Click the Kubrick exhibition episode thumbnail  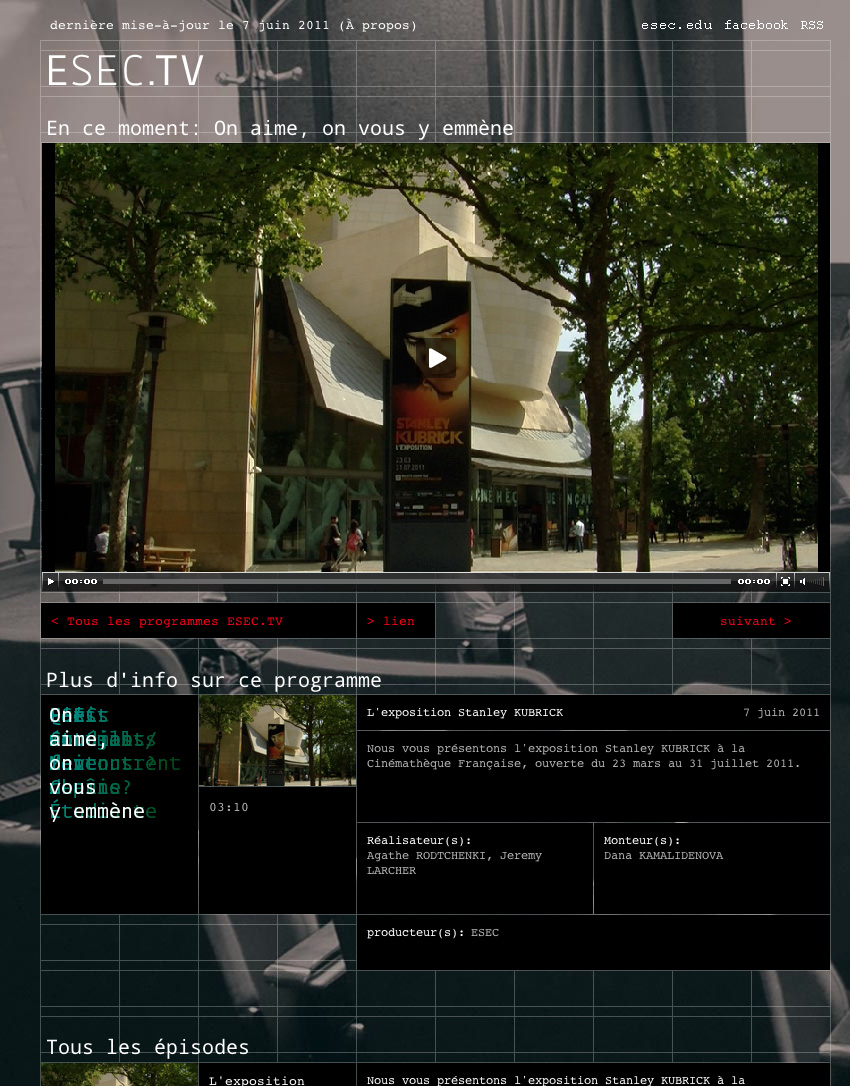pos(277,741)
